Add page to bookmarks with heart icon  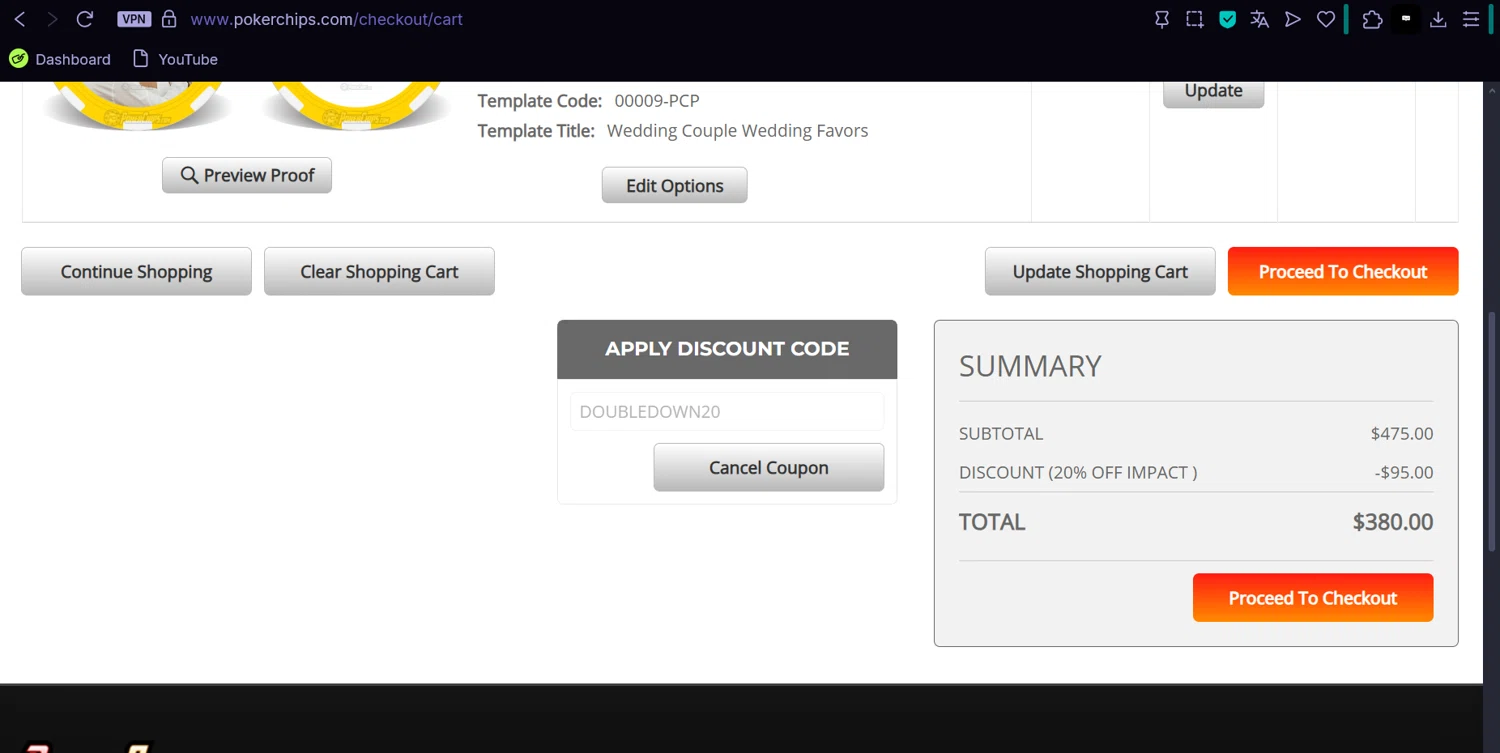[x=1326, y=19]
